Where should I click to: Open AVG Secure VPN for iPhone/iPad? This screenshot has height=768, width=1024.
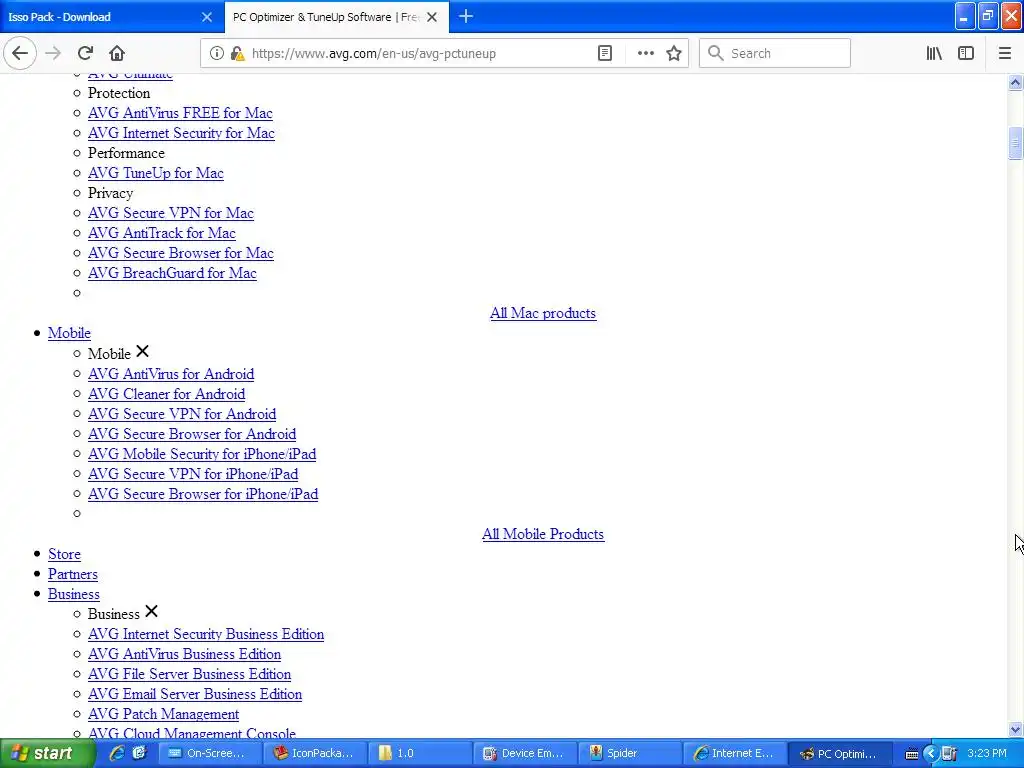193,474
